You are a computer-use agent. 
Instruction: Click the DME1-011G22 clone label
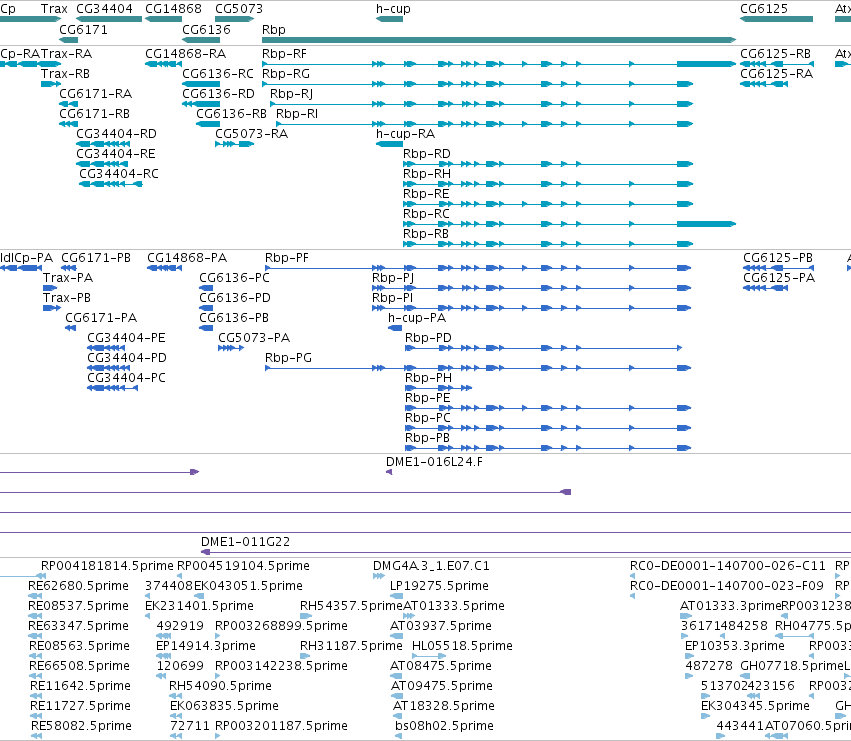tap(245, 542)
